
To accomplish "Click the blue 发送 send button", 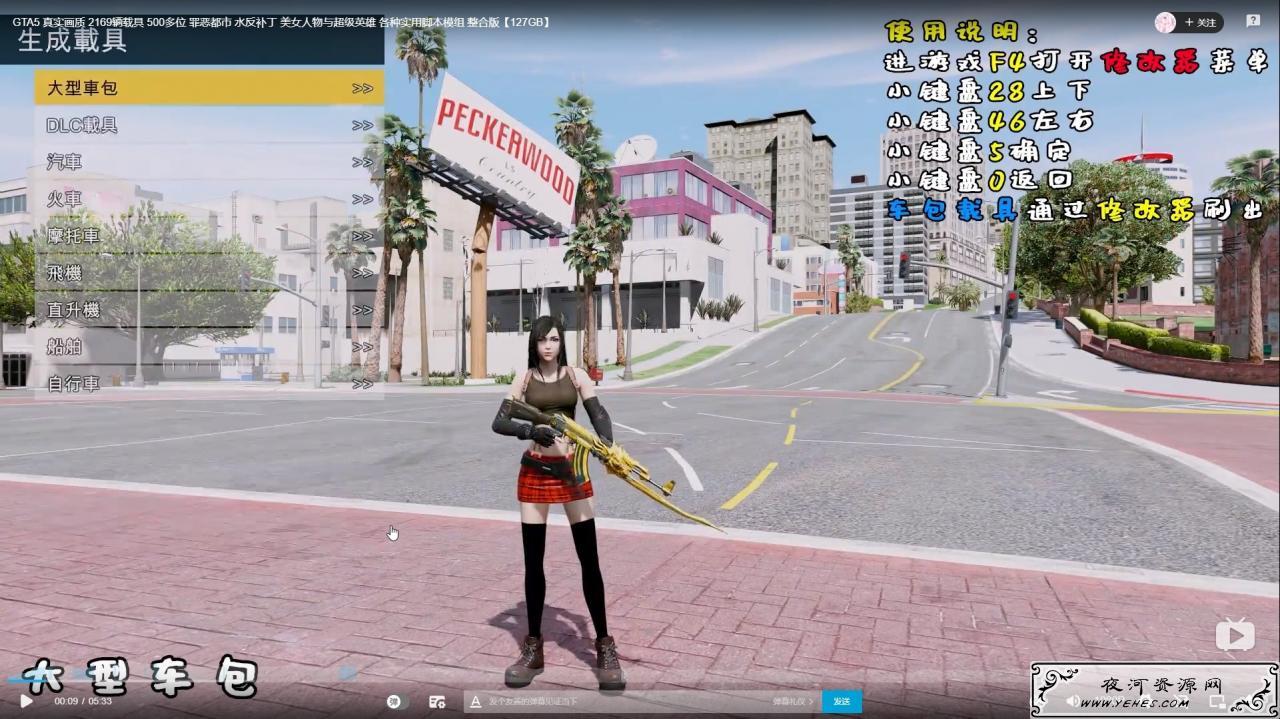I will [x=841, y=701].
